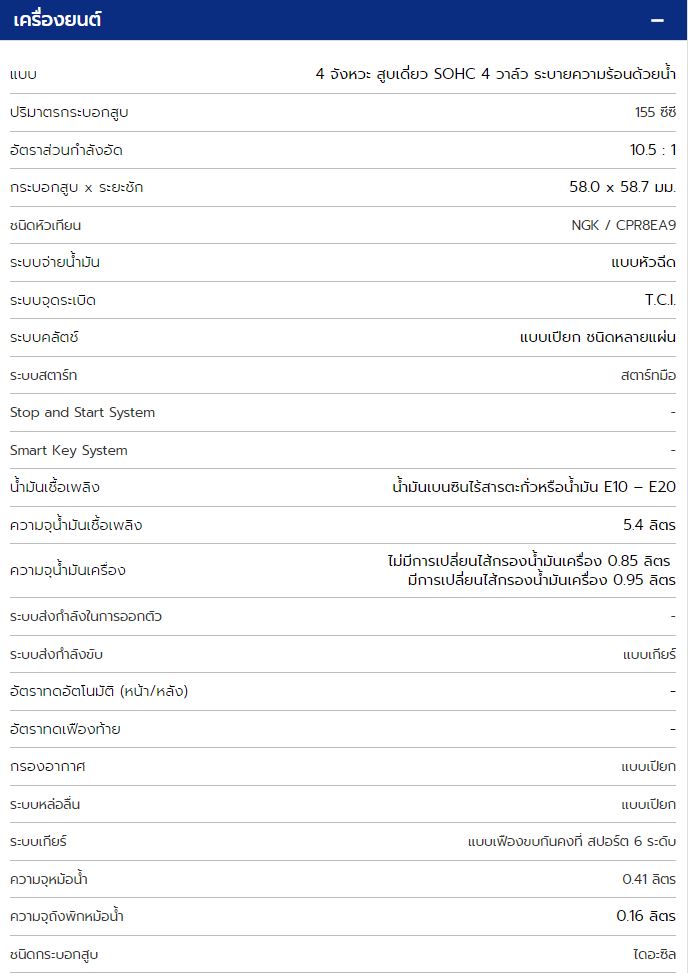Click the NGK / CPR8EA9 spark plug value
Image resolution: width=688 pixels, height=973 pixels.
[x=623, y=225]
